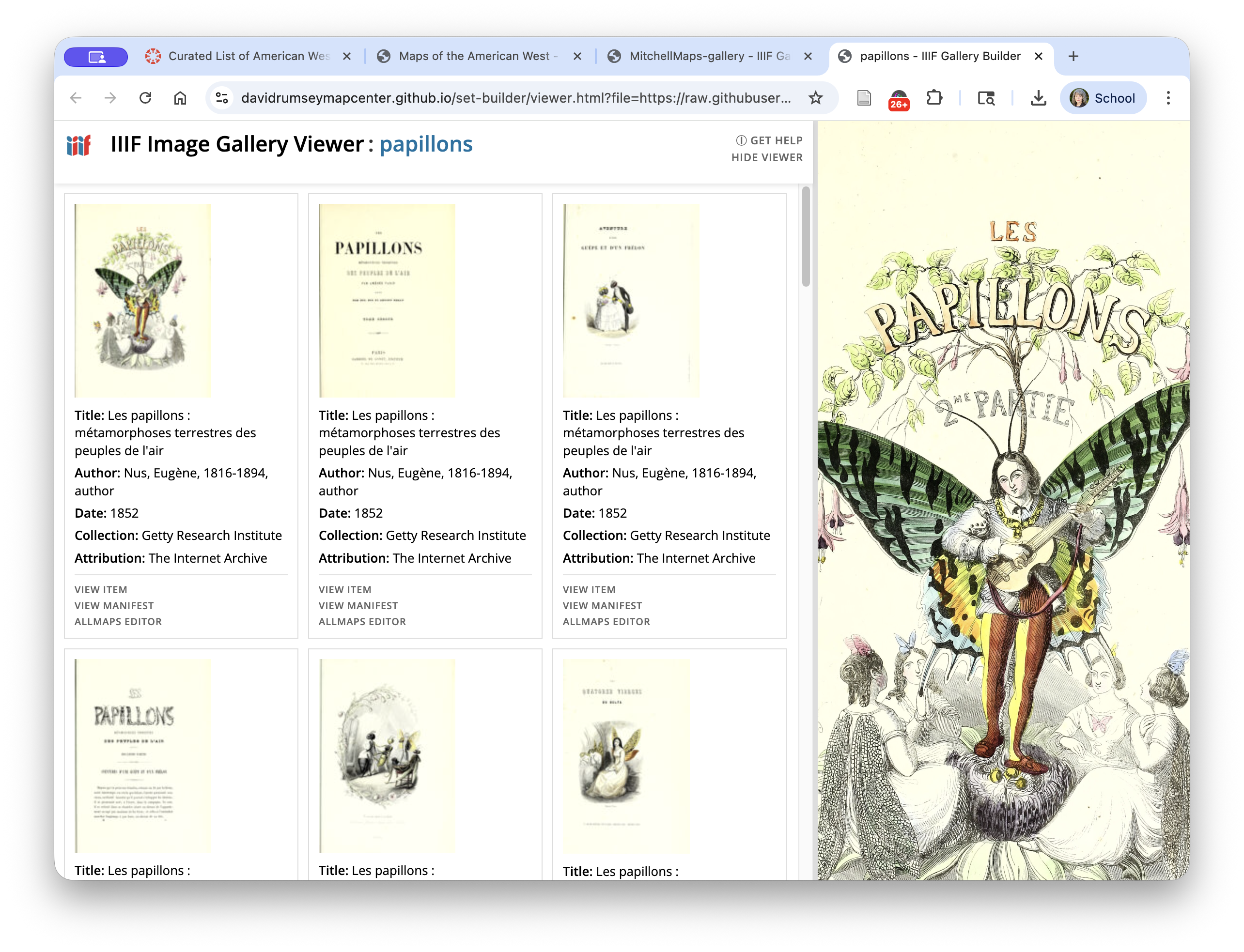Click the Get Help info icon

click(x=740, y=140)
